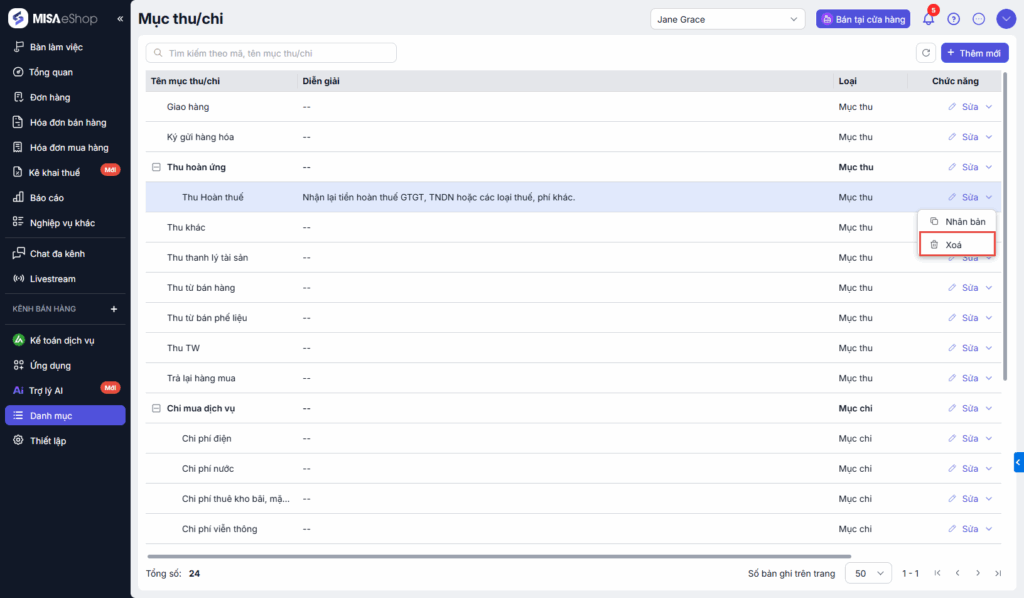This screenshot has width=1024, height=598.
Task: Click Sửa in Chi phí thuê kho bãi row
Action: 970,499
